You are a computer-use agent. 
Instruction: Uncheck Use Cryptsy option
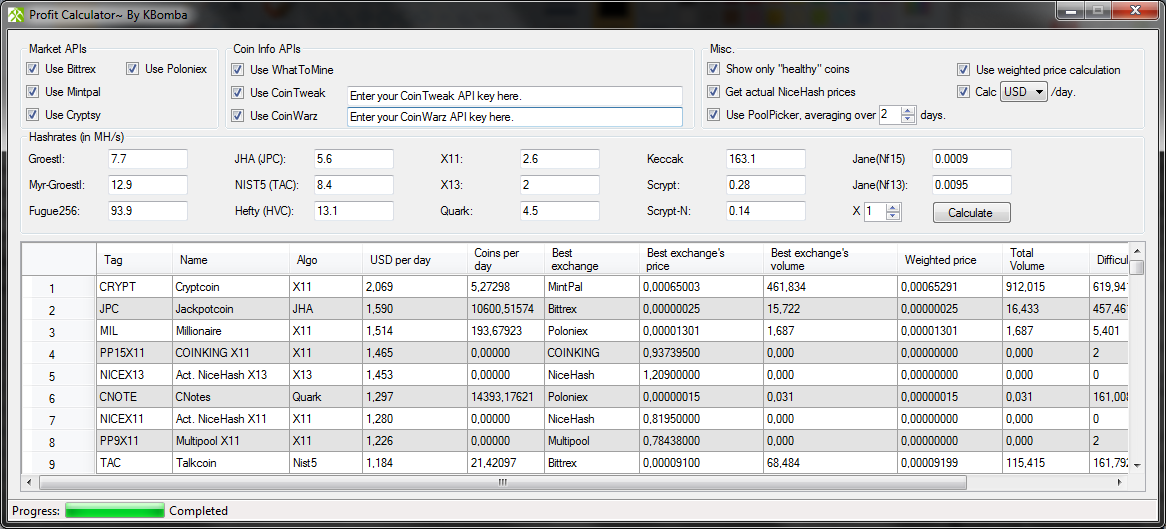(x=32, y=115)
